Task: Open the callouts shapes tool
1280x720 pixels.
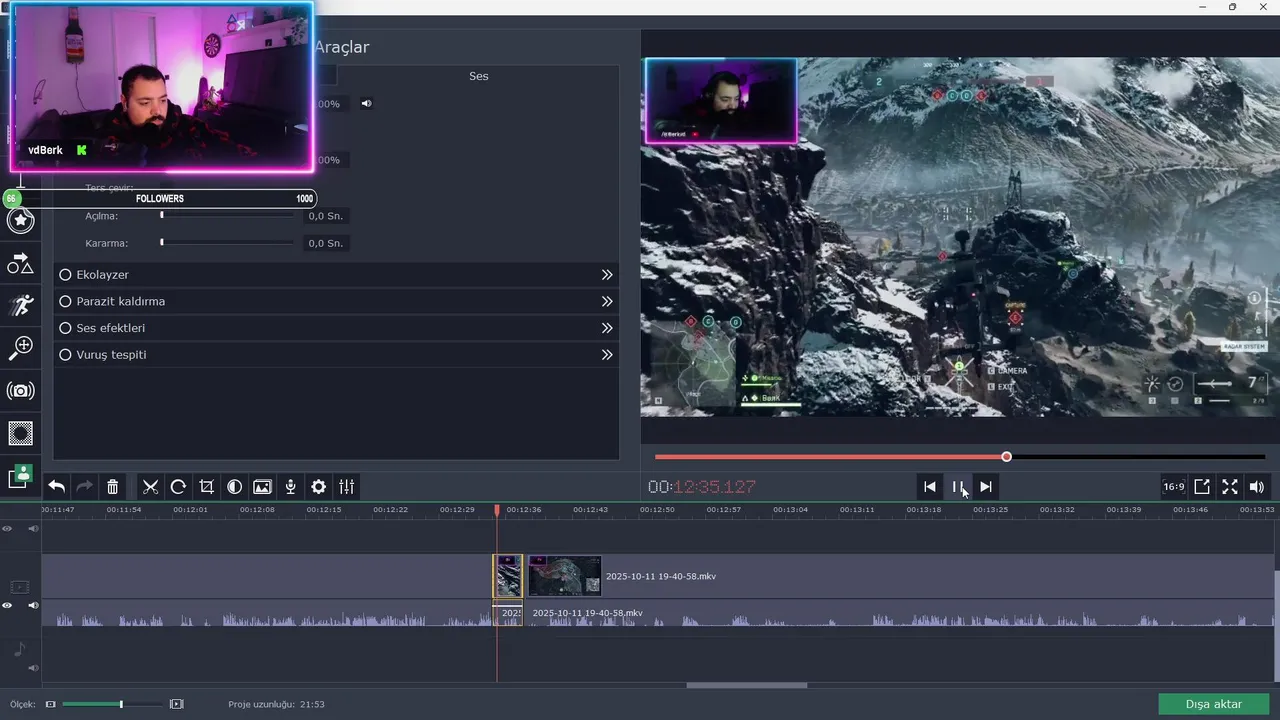Action: (20, 263)
